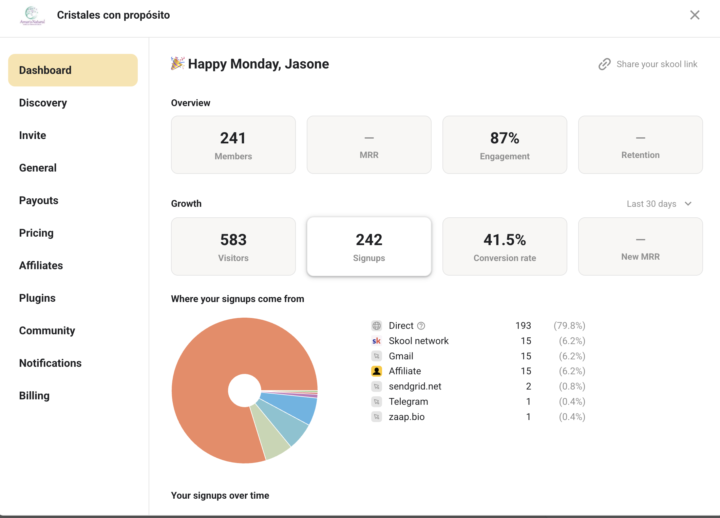Click the zaap.bio source icon

(x=377, y=417)
